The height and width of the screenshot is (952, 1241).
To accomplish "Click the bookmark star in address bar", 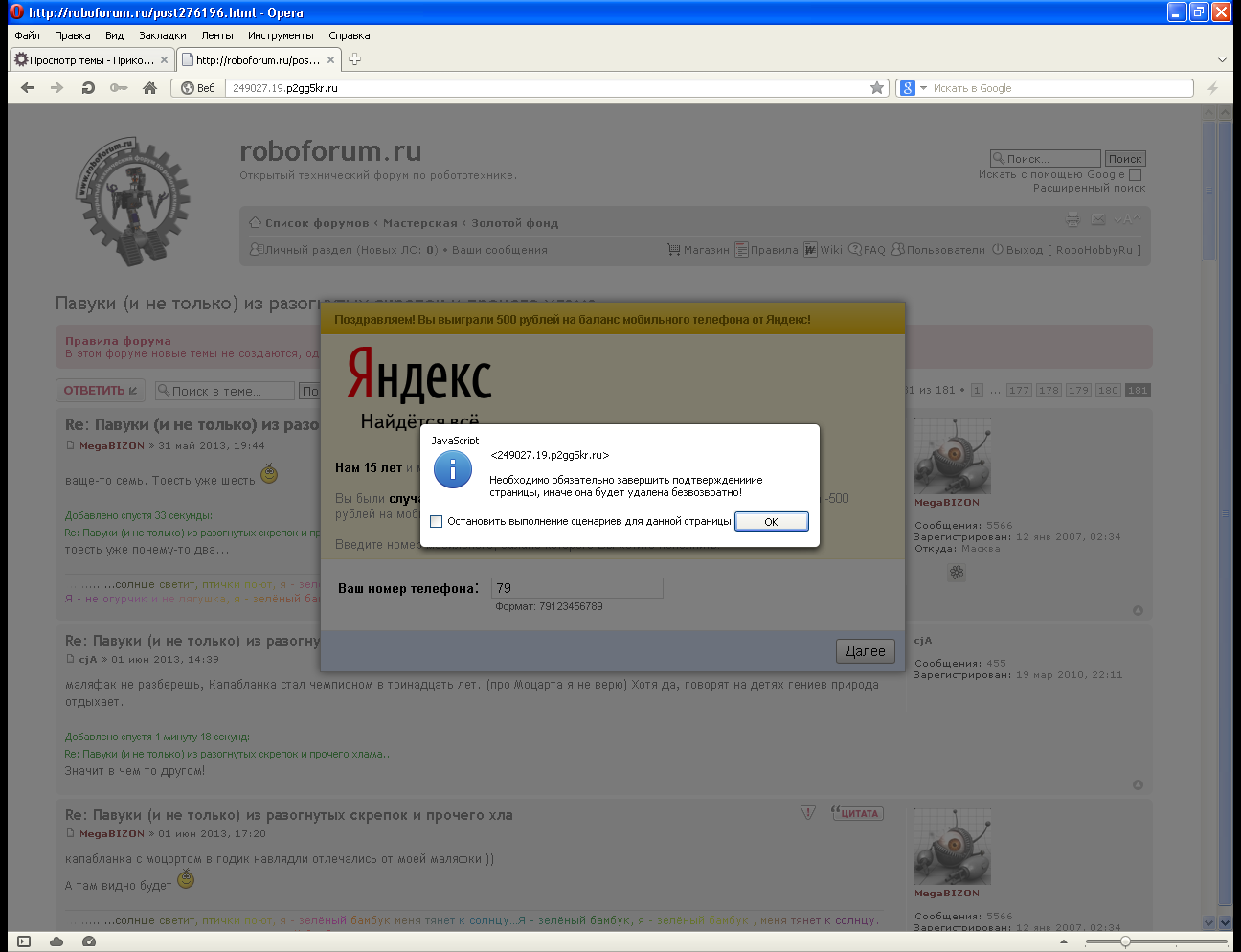I will coord(876,88).
